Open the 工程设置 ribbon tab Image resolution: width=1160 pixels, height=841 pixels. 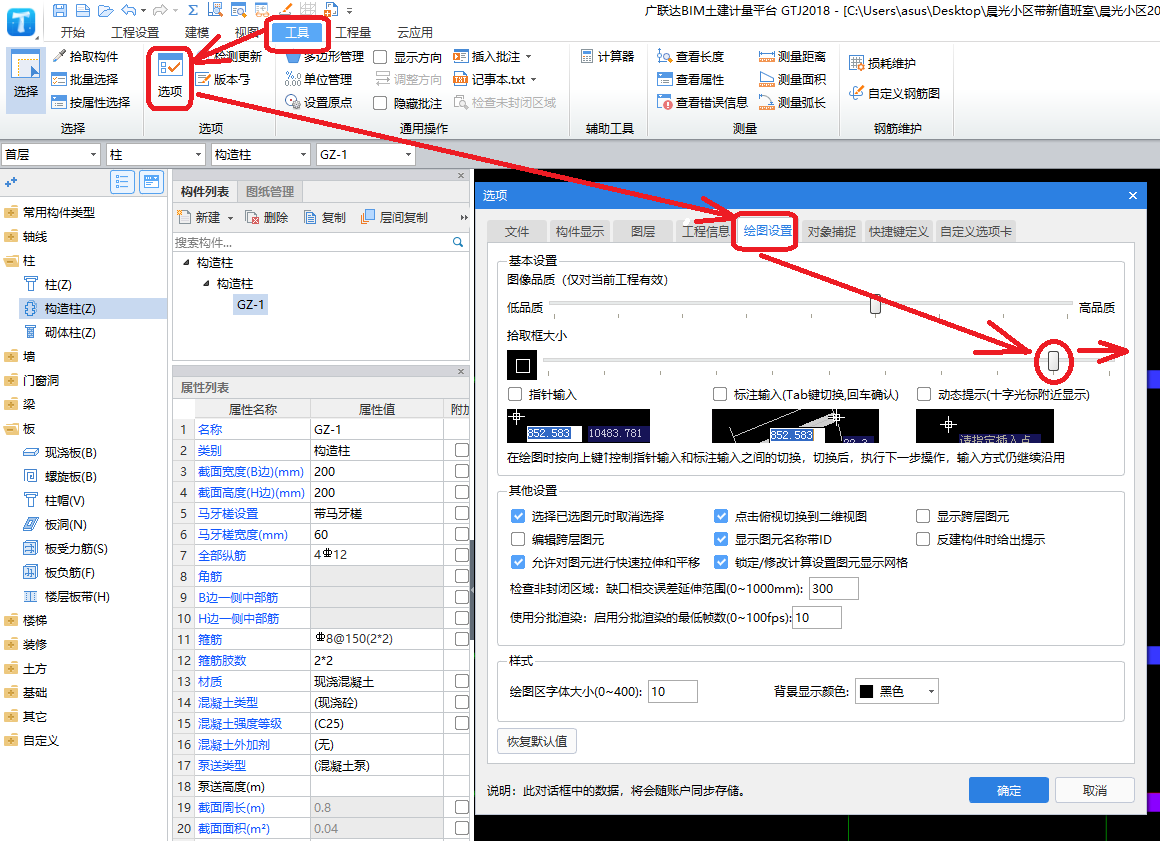coord(135,33)
